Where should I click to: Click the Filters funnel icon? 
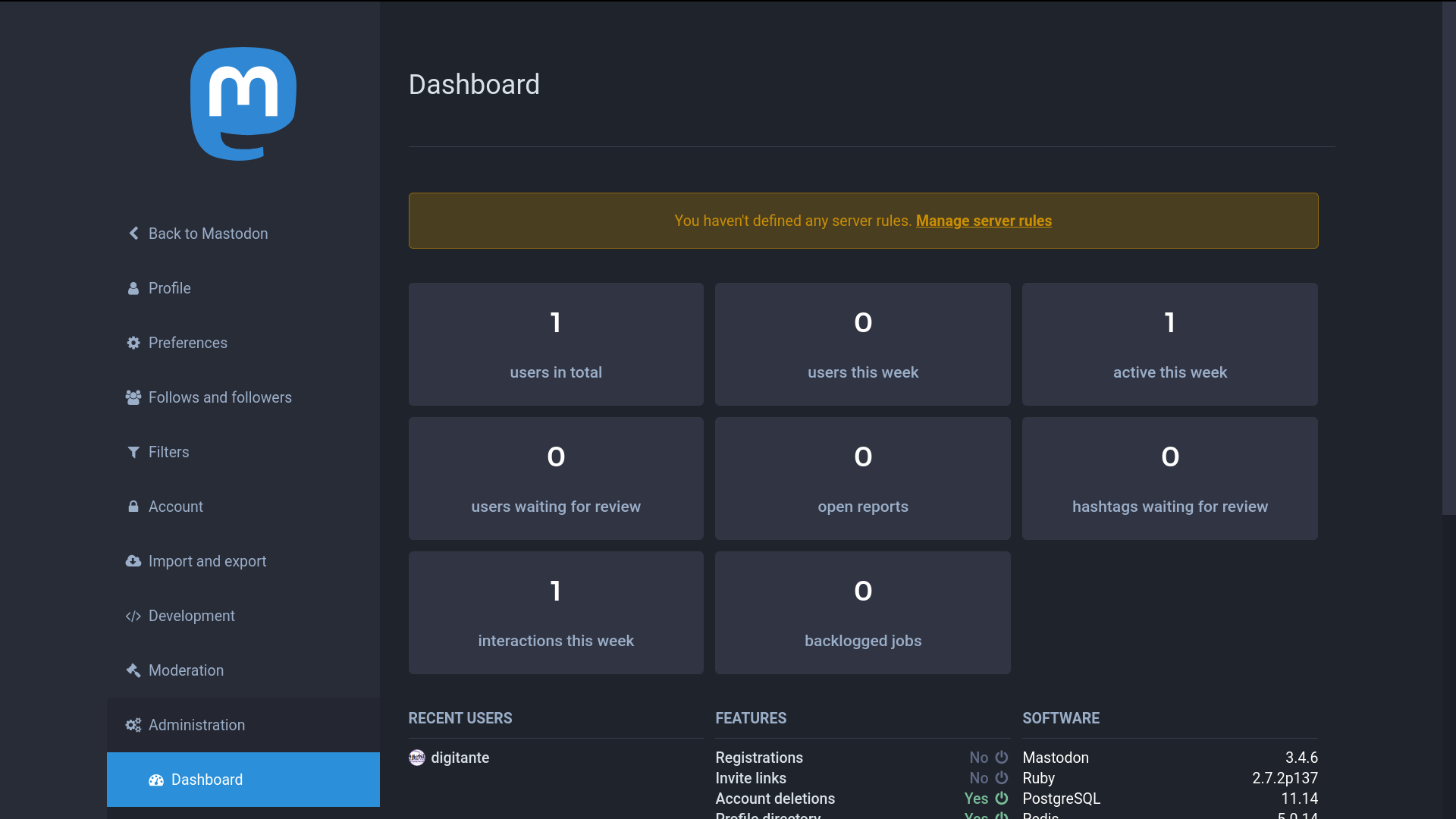133,452
